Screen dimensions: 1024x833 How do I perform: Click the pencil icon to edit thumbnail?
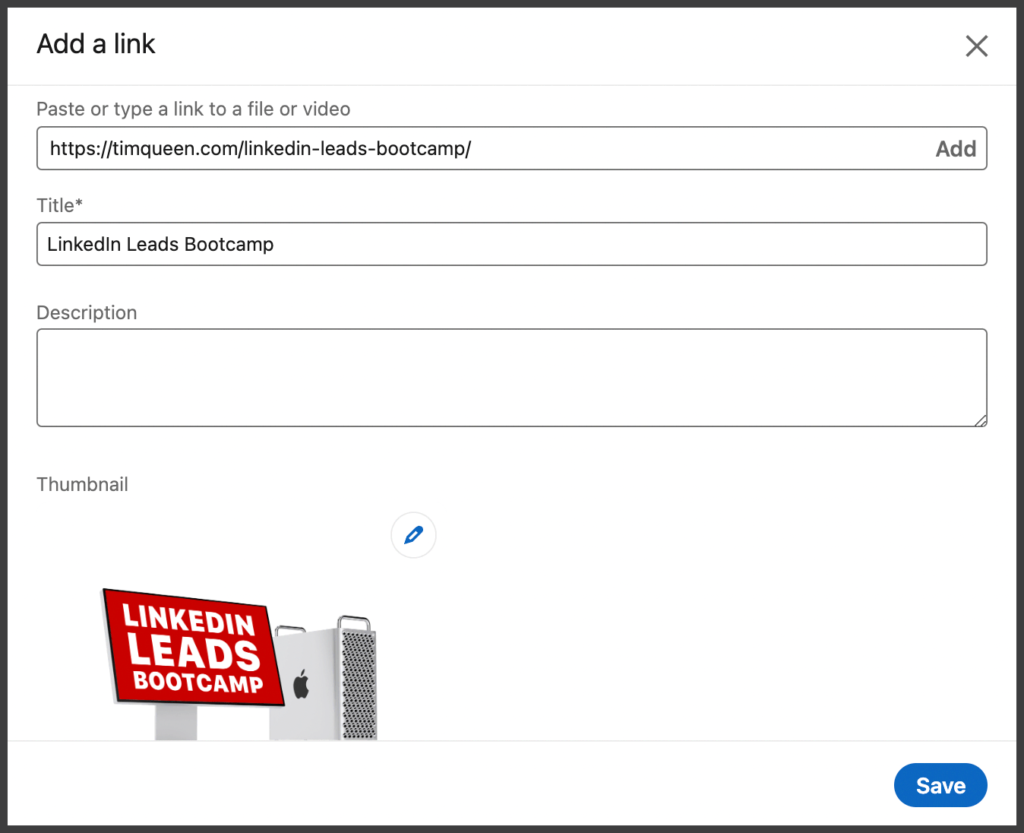tap(413, 536)
